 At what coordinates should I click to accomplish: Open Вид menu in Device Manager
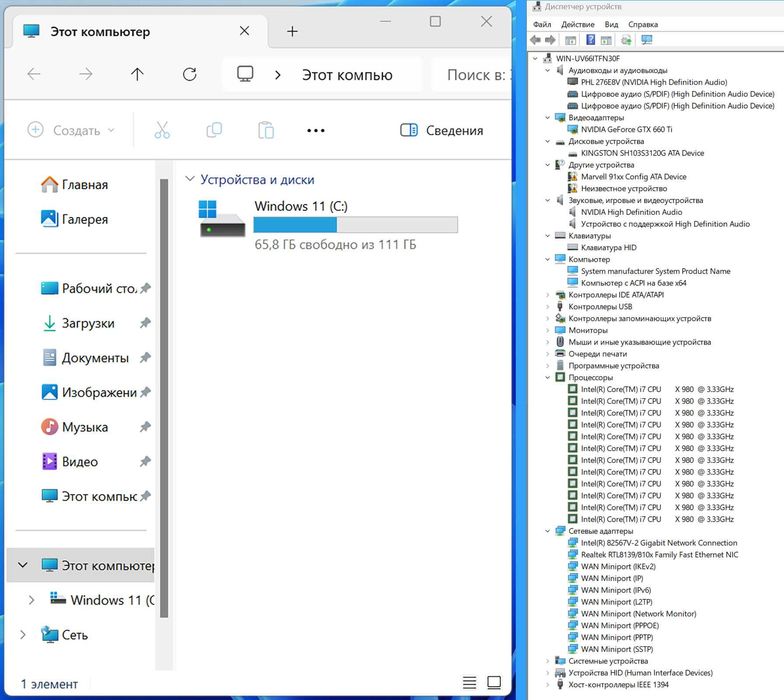[612, 24]
